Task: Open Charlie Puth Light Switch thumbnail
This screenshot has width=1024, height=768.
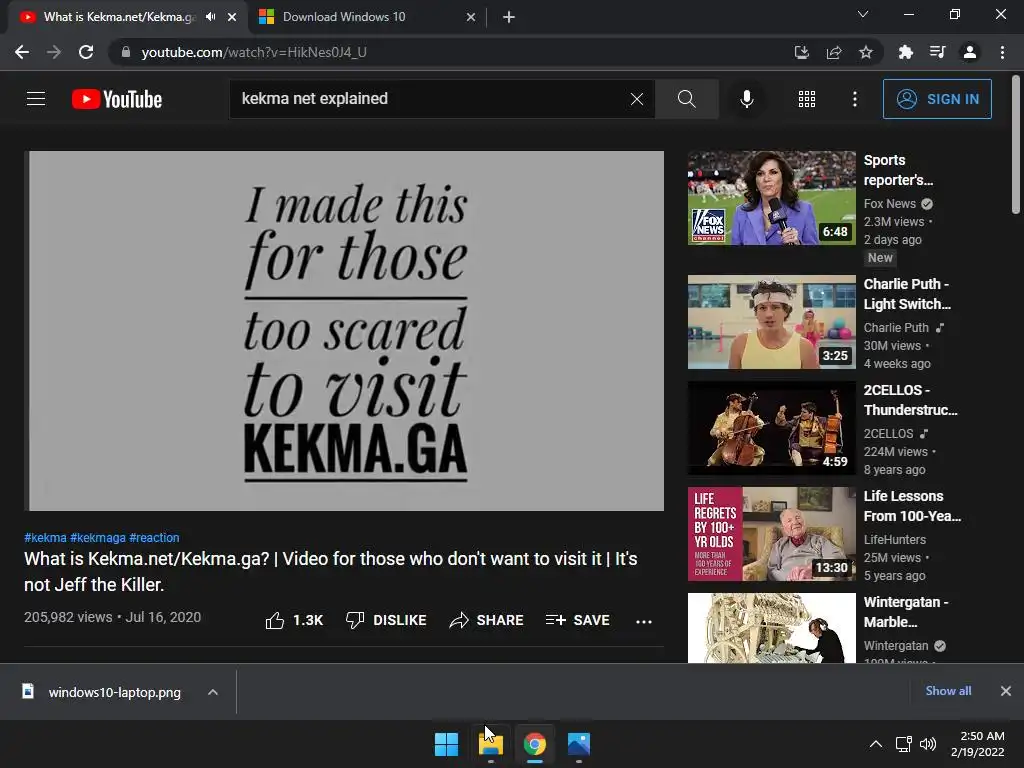Action: coord(771,322)
